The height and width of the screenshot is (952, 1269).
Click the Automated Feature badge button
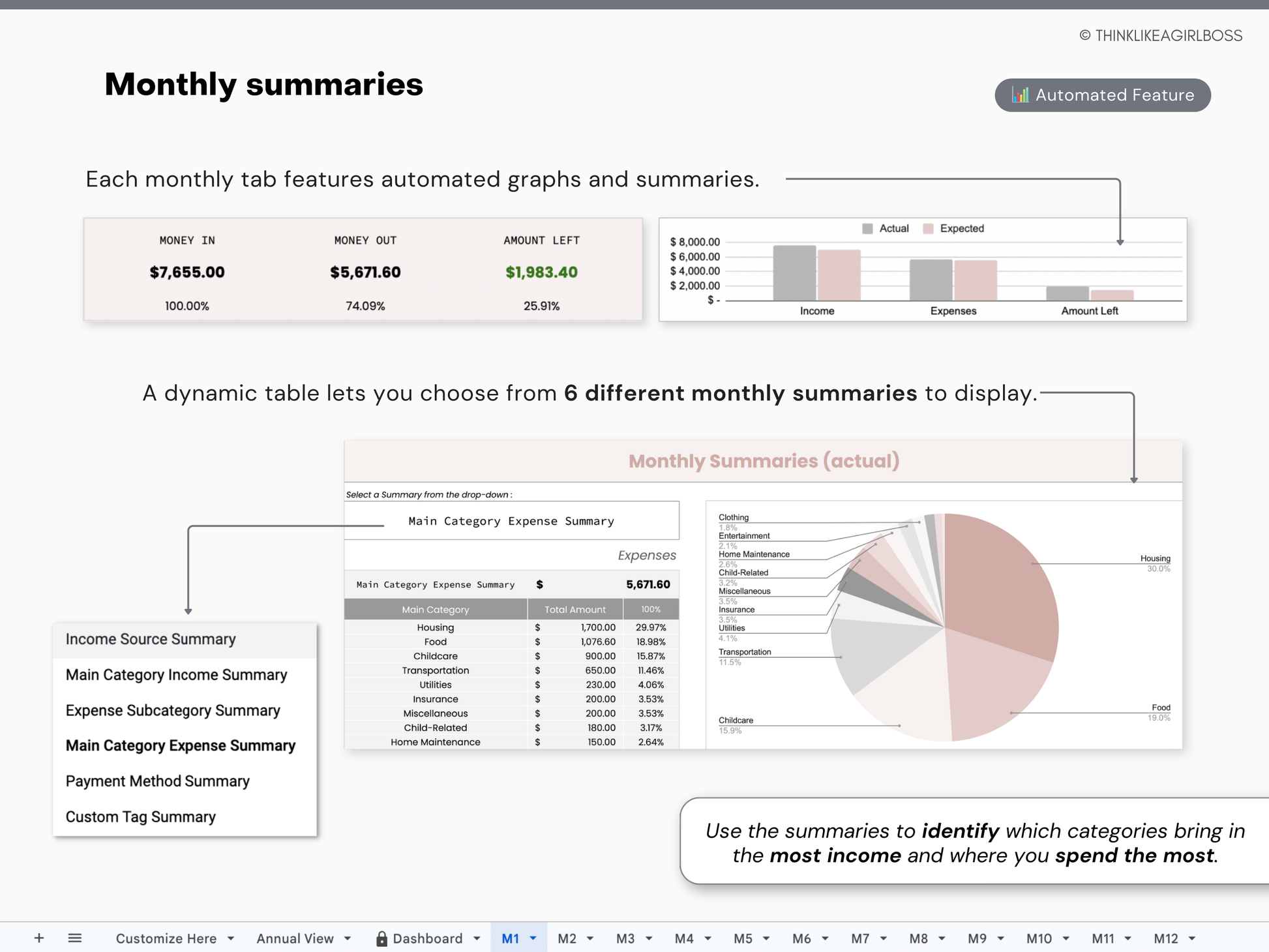[x=1102, y=95]
